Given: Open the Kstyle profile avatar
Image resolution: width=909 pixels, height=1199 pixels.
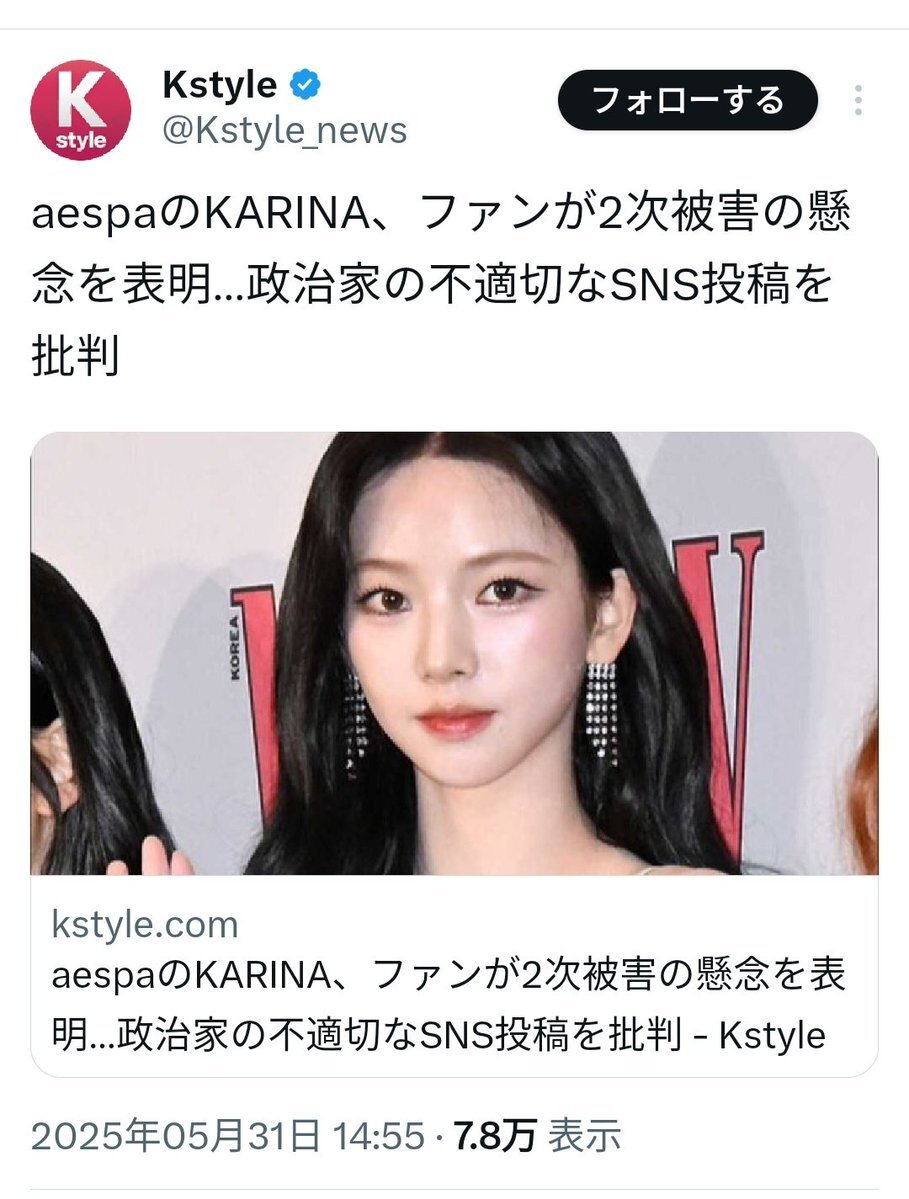Looking at the screenshot, I should (80, 110).
